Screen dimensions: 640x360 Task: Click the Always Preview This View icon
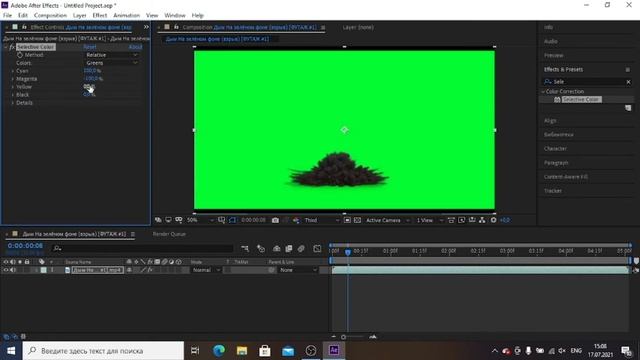[x=158, y=220]
